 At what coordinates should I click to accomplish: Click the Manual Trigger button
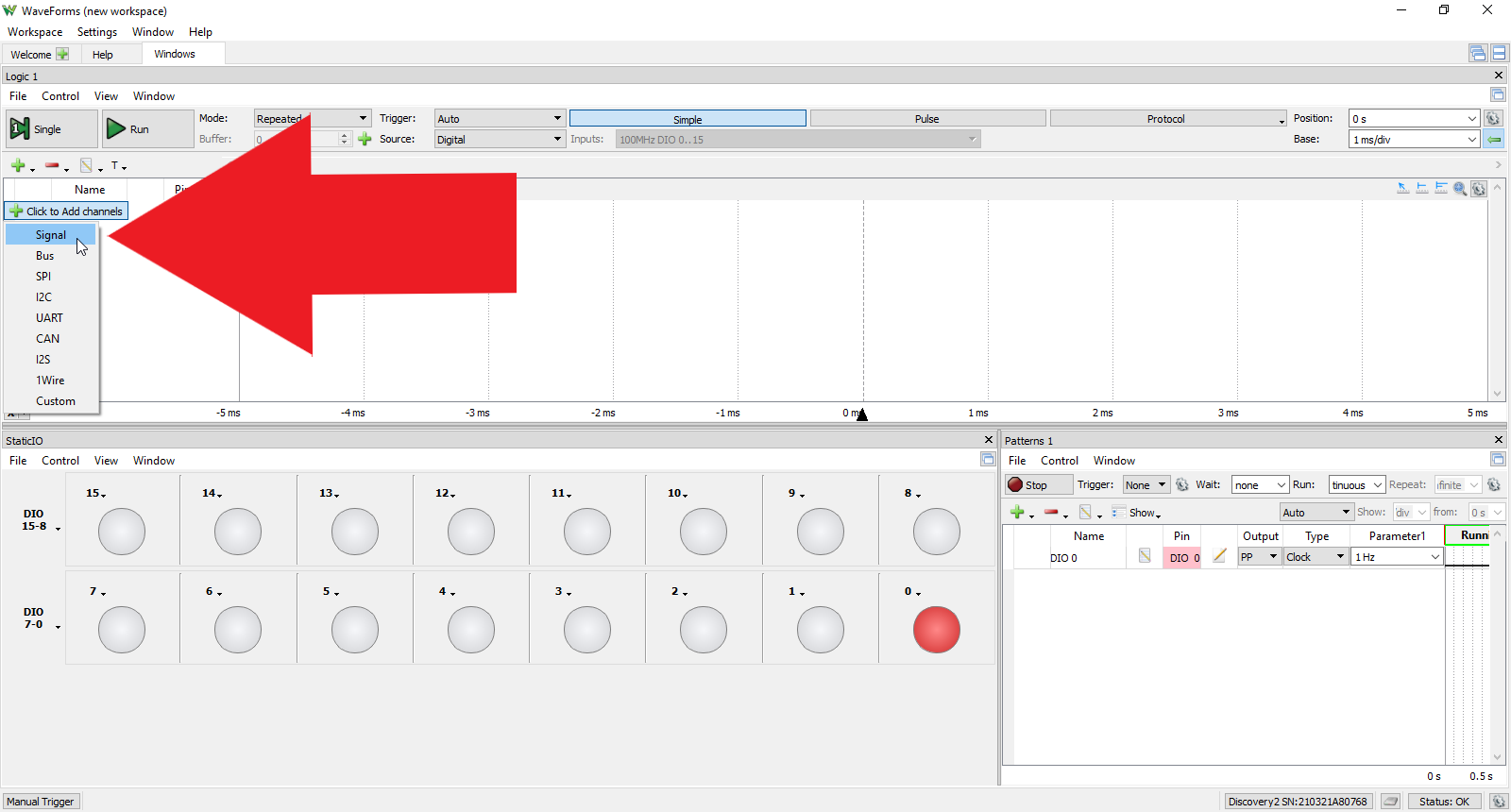pyautogui.click(x=41, y=802)
